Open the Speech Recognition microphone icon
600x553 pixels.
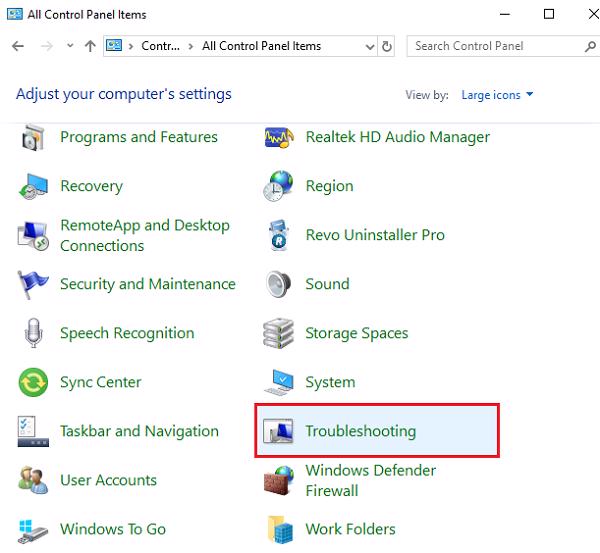click(x=33, y=333)
